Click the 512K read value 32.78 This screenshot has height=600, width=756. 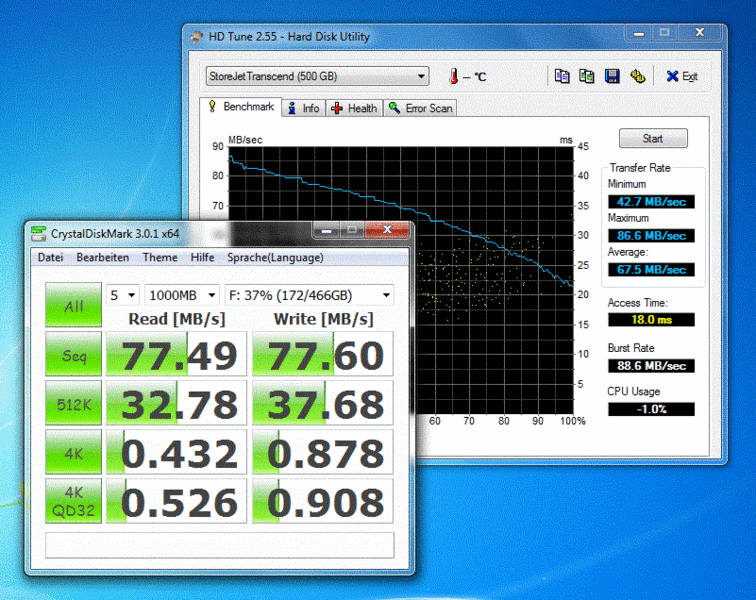176,403
